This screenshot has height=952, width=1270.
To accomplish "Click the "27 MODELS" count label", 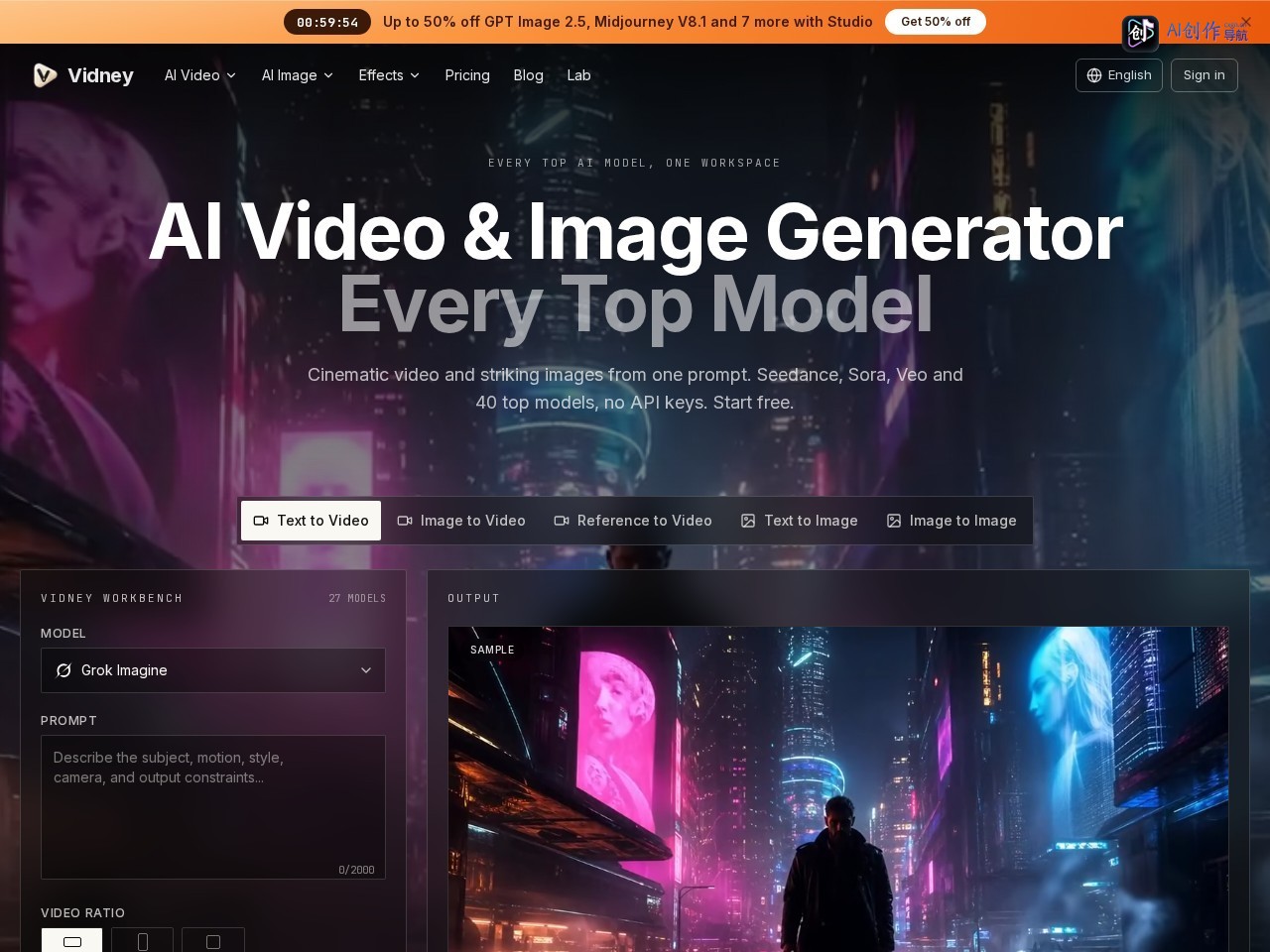I will point(357,598).
